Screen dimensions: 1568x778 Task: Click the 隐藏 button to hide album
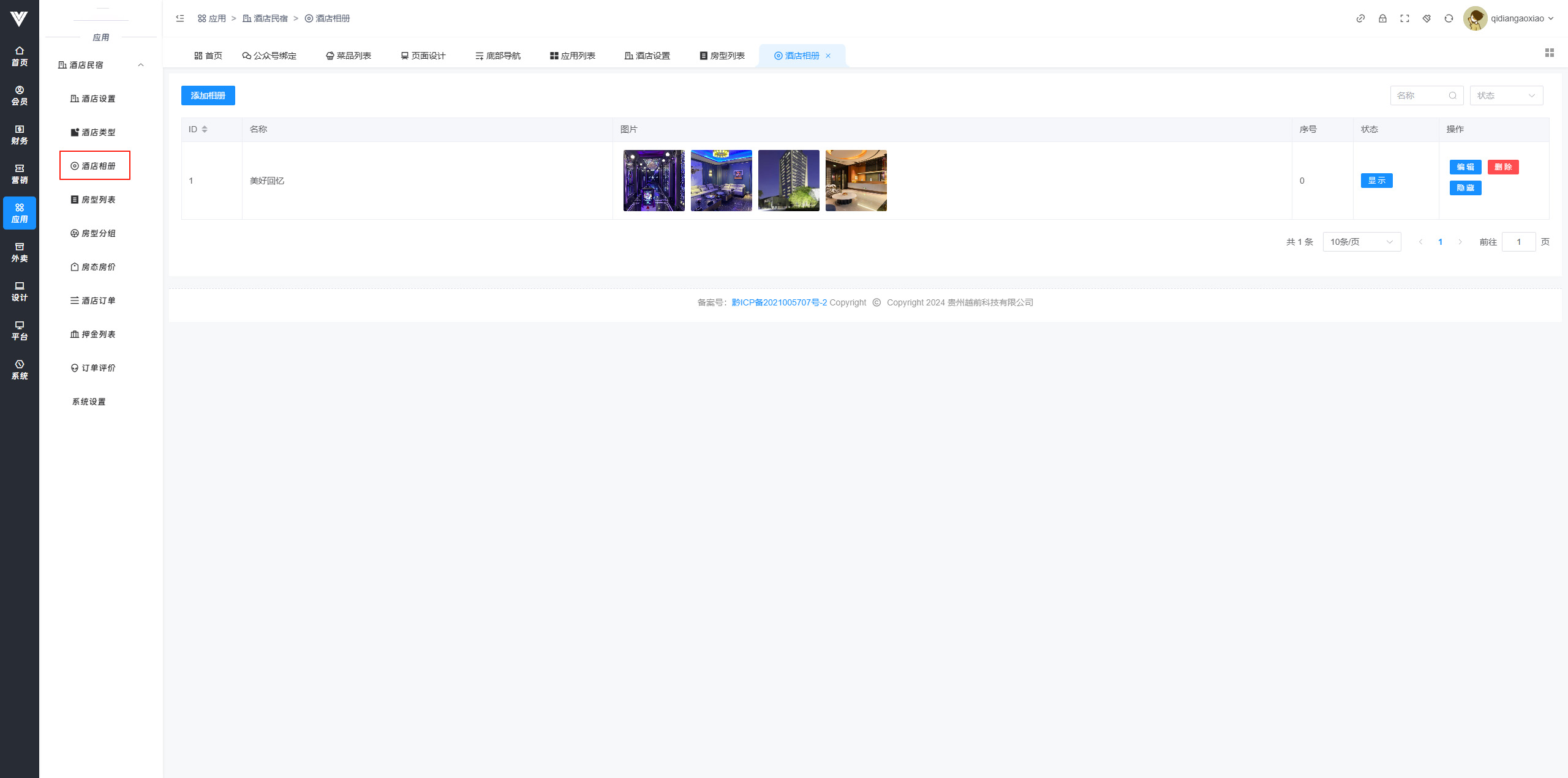tap(1465, 188)
